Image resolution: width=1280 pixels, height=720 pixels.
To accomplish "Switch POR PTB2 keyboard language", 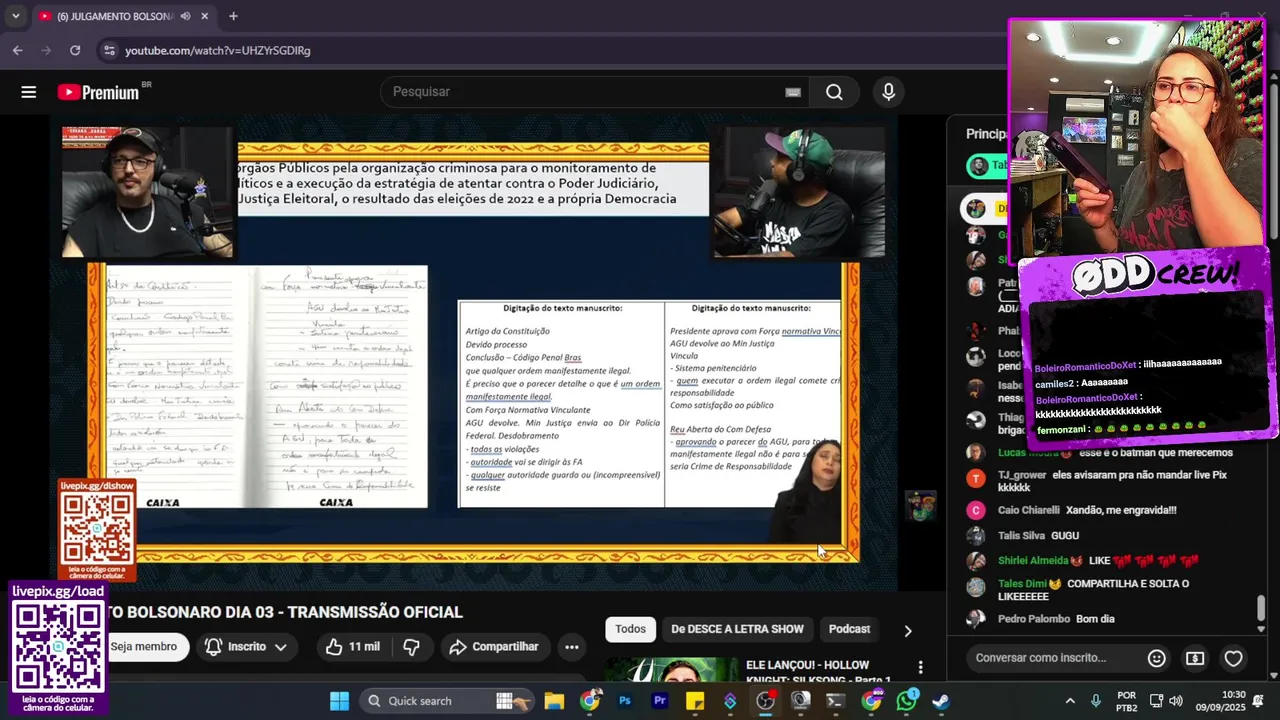I will (1126, 701).
